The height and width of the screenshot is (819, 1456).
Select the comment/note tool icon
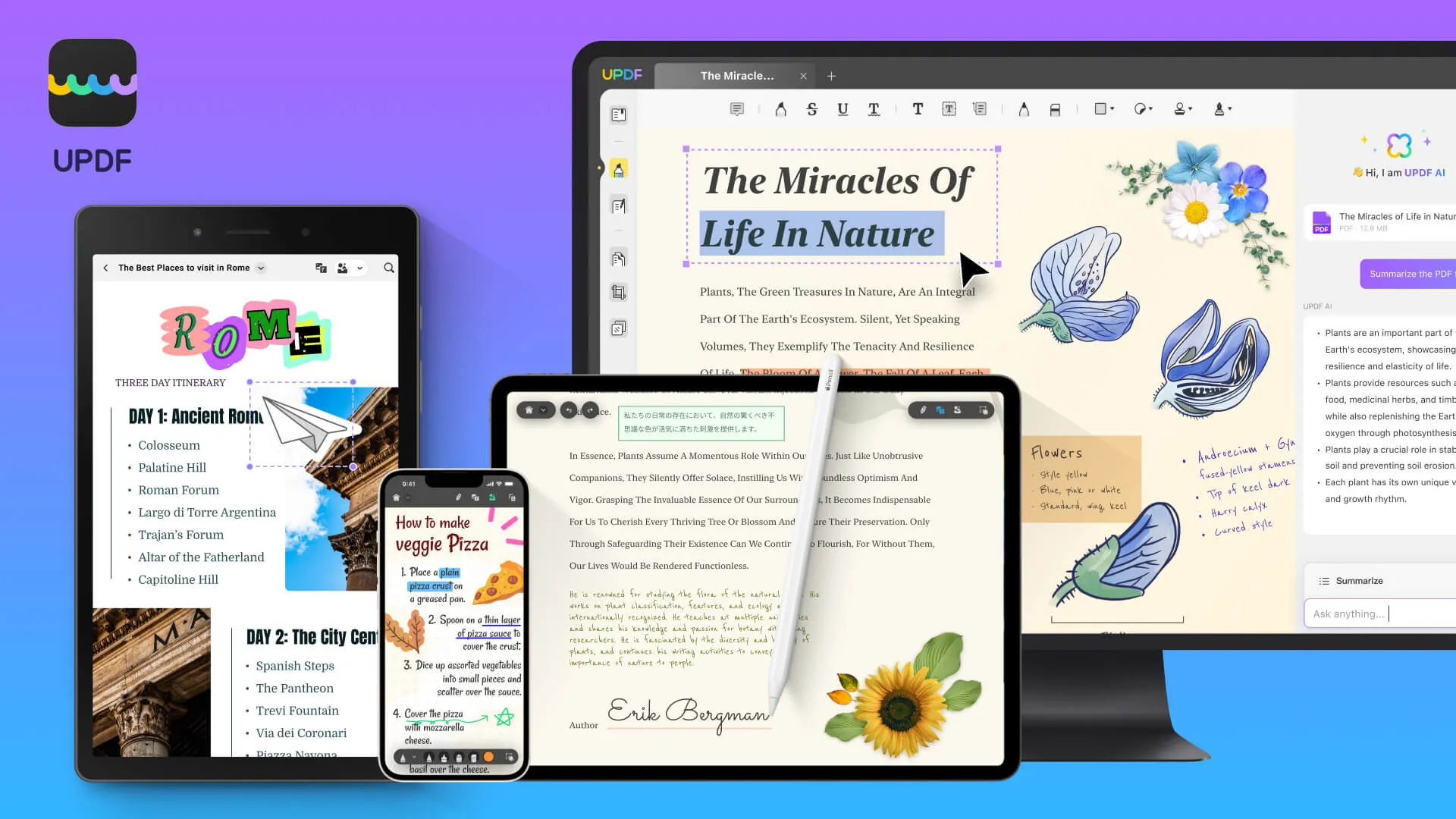click(737, 109)
